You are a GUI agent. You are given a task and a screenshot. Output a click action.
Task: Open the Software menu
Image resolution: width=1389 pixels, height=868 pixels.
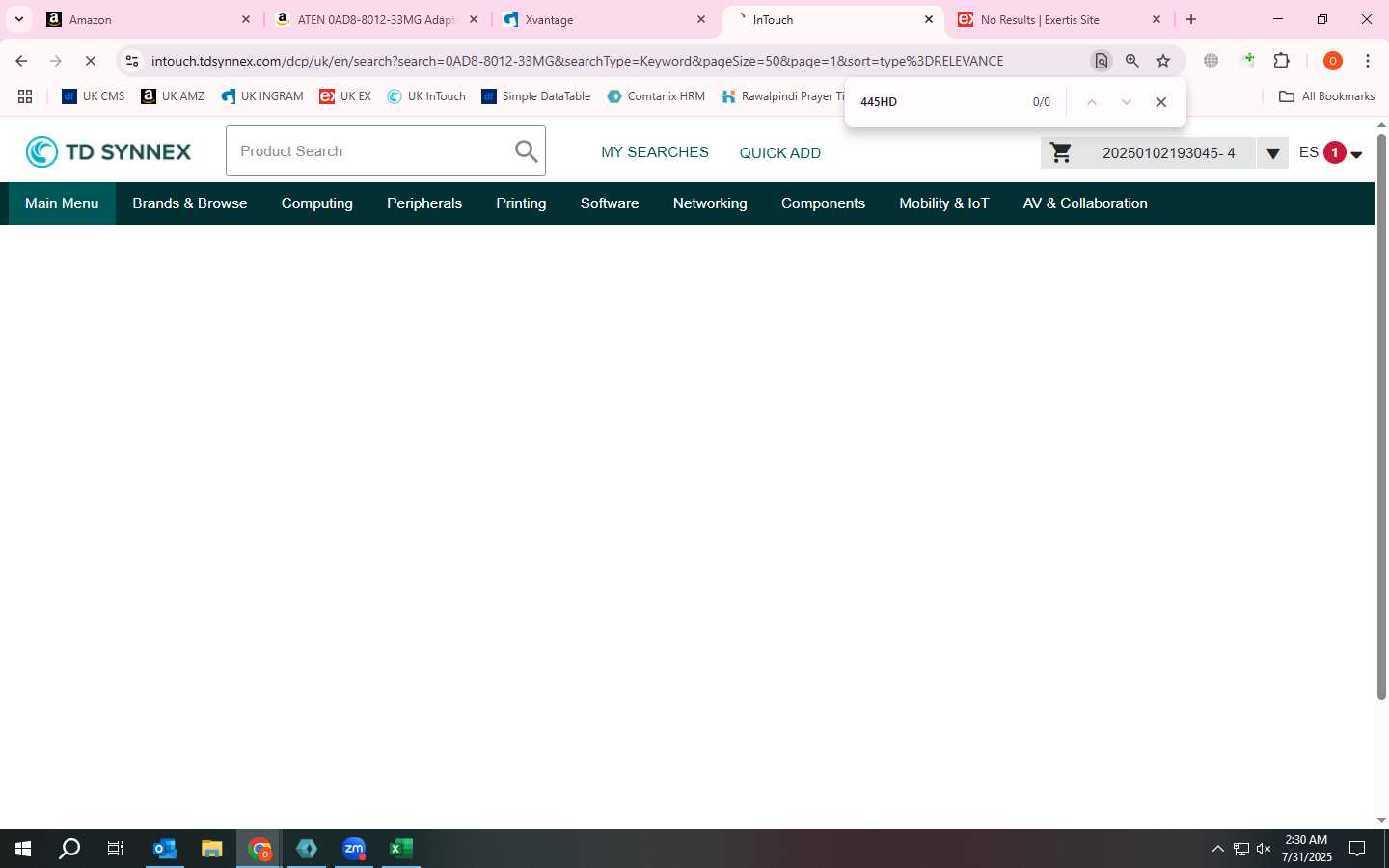[x=610, y=203]
